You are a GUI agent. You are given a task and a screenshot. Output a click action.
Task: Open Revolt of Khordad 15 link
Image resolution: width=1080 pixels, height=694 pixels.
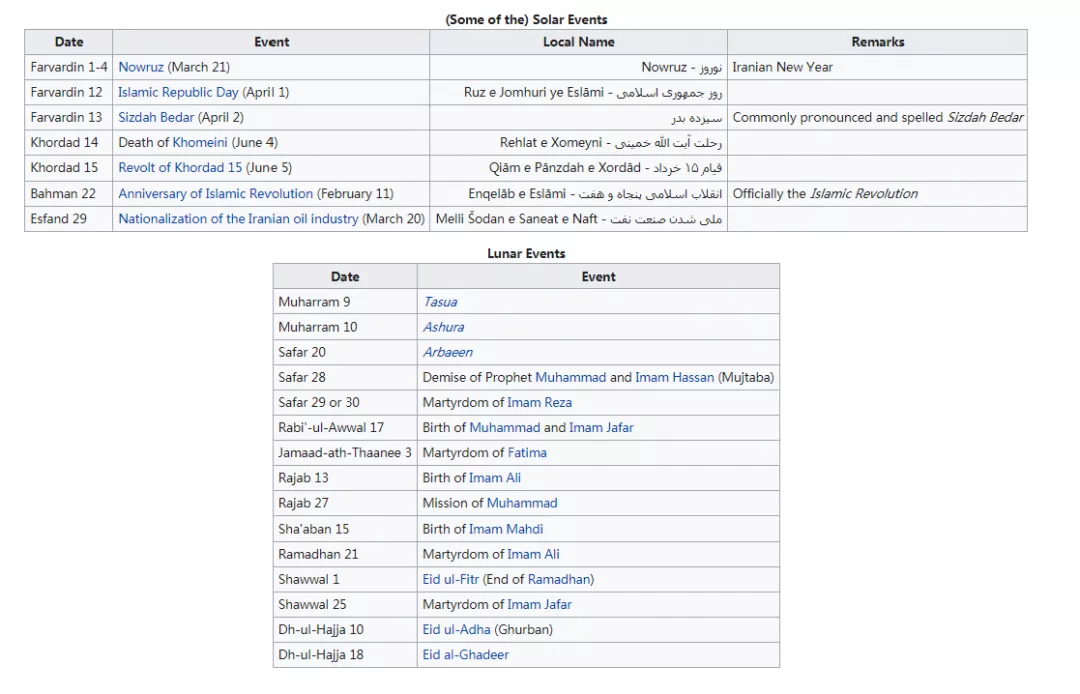click(x=180, y=168)
